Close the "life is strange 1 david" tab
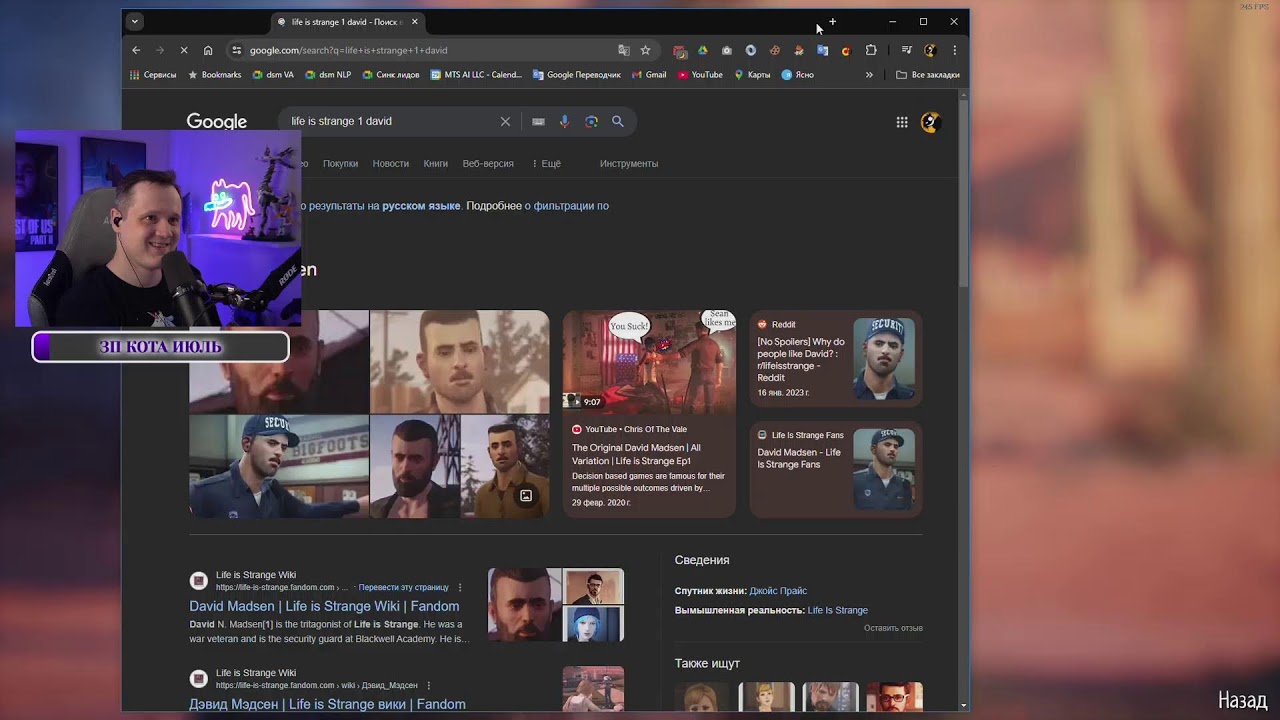The width and height of the screenshot is (1280, 720). [x=415, y=21]
